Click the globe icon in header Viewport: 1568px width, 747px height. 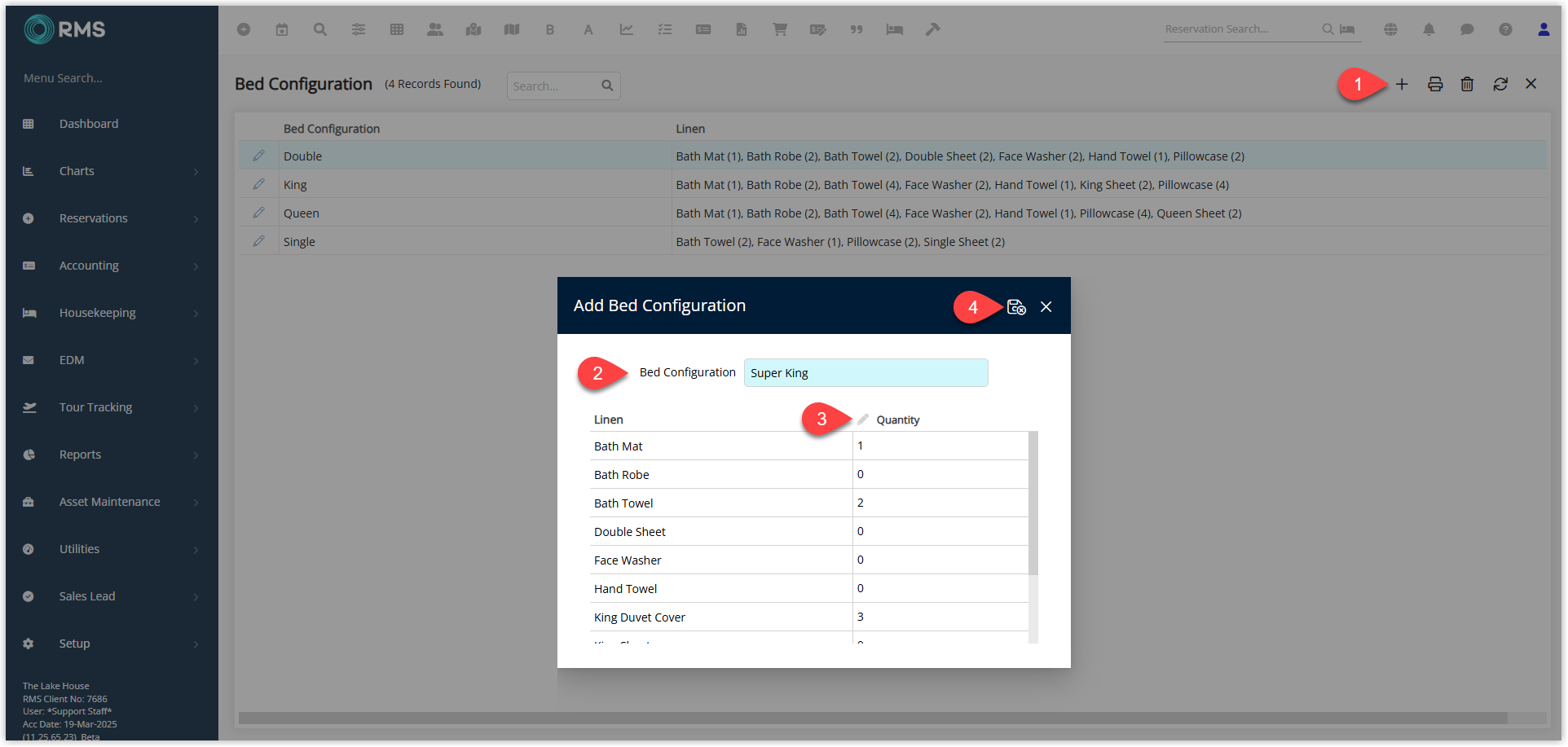click(x=1391, y=29)
